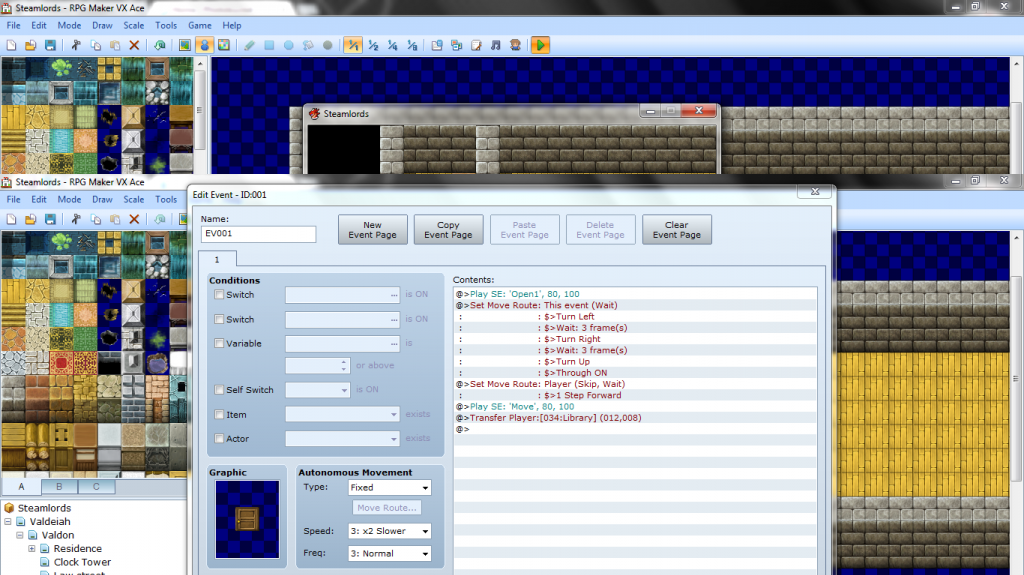This screenshot has width=1024, height=575.
Task: Open the Sound Test music note icon
Action: (x=496, y=45)
